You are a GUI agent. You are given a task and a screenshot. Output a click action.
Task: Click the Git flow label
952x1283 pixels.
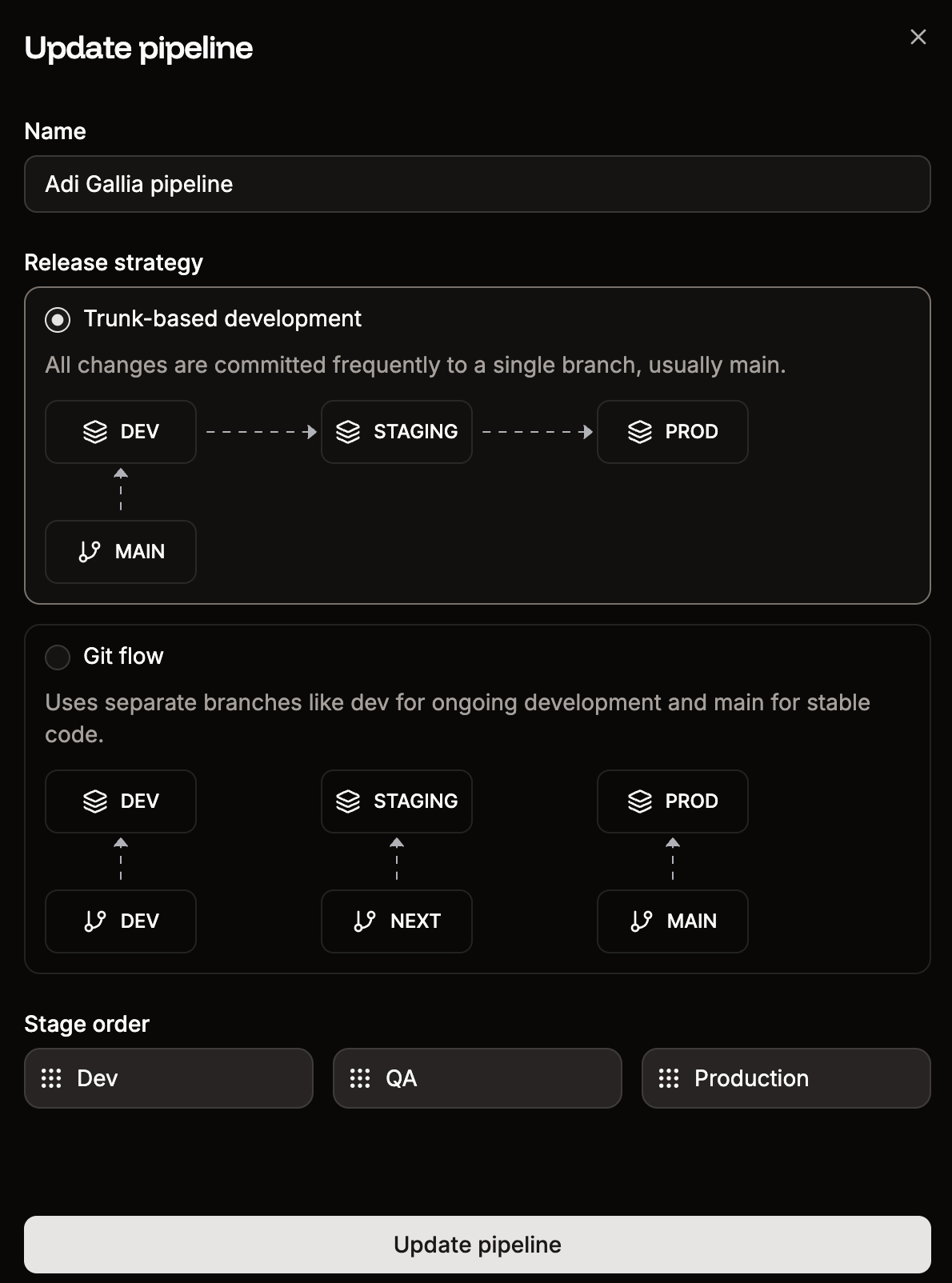123,656
